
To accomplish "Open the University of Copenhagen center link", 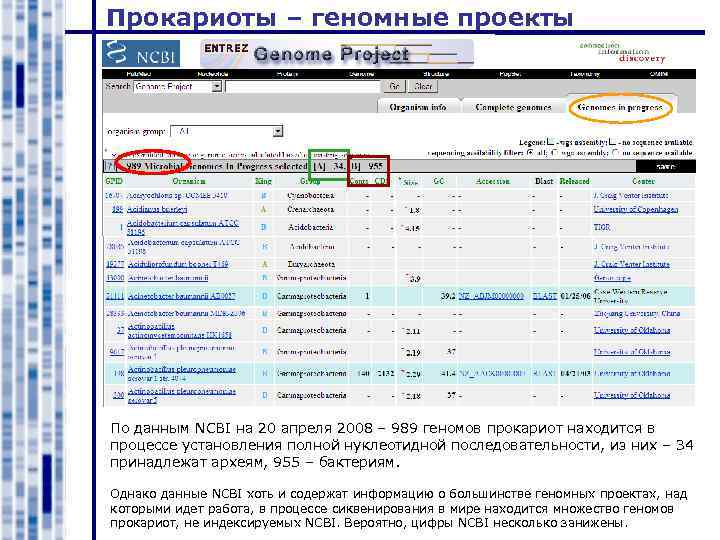I will (636, 209).
